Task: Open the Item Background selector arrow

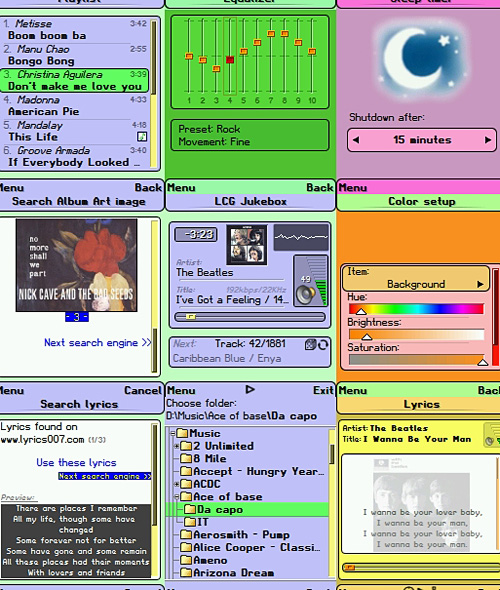Action: (480, 284)
